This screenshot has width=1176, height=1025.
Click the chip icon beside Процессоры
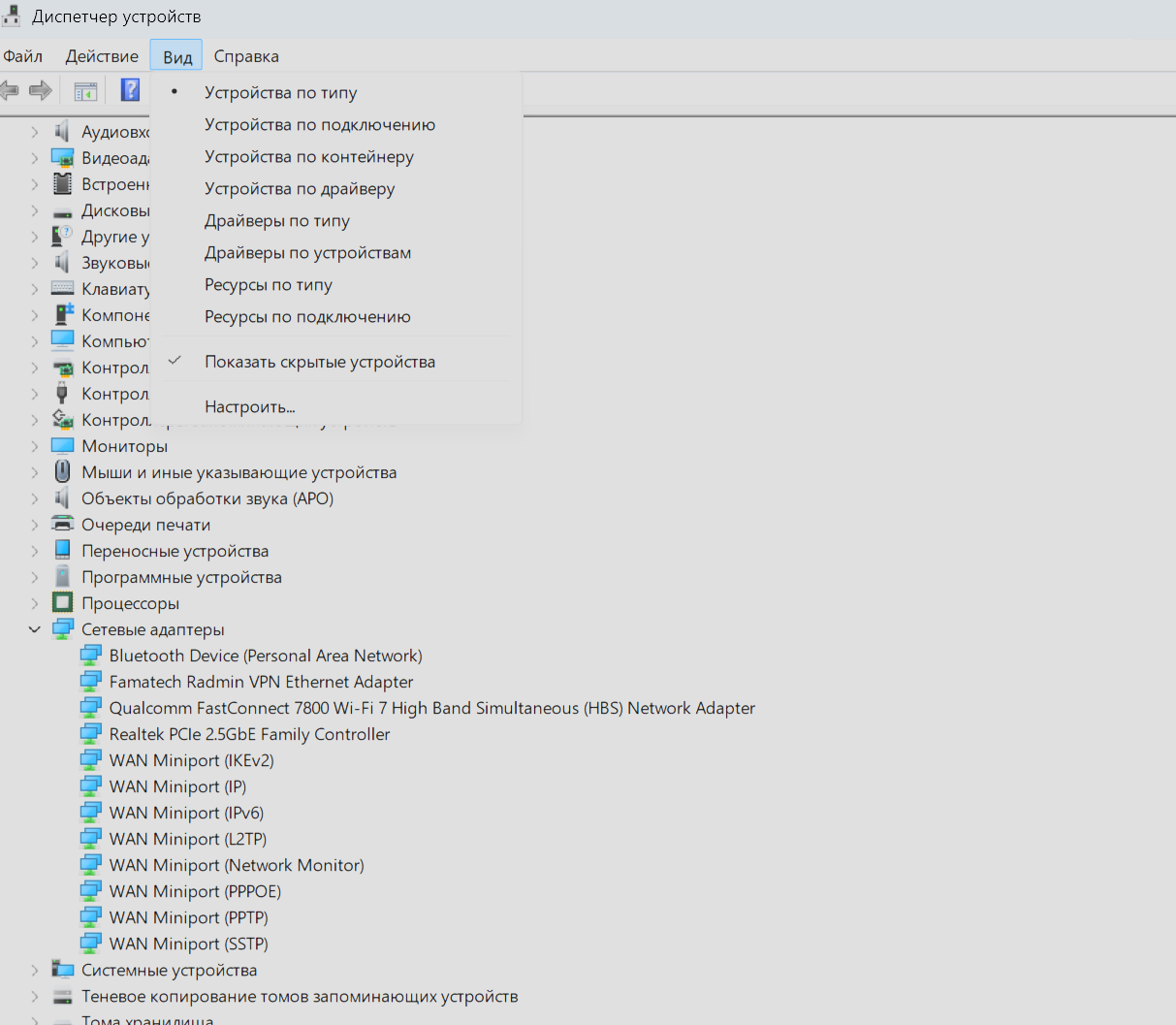62,603
